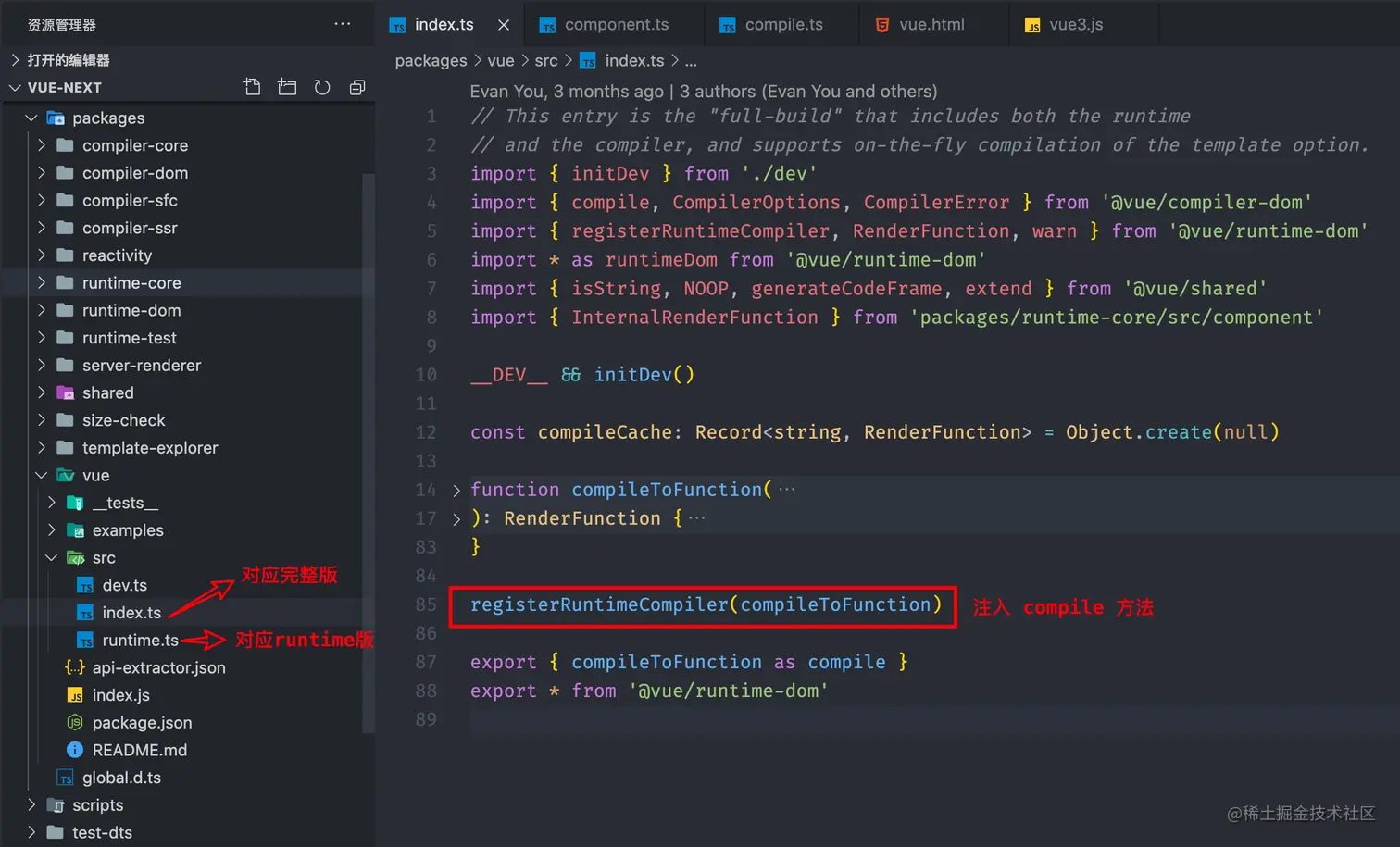Viewport: 1400px width, 847px height.
Task: Click the HTML icon on the vue.html tab
Action: coord(882,25)
